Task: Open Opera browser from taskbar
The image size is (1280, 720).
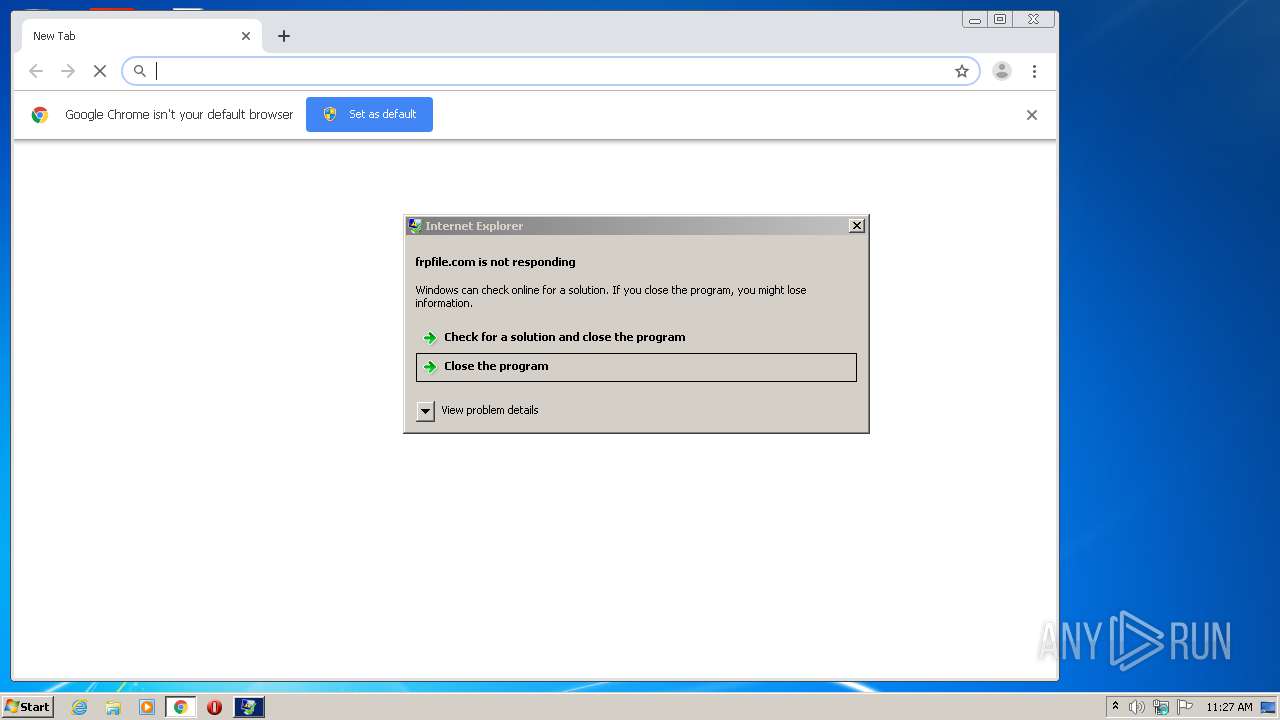Action: click(x=214, y=707)
